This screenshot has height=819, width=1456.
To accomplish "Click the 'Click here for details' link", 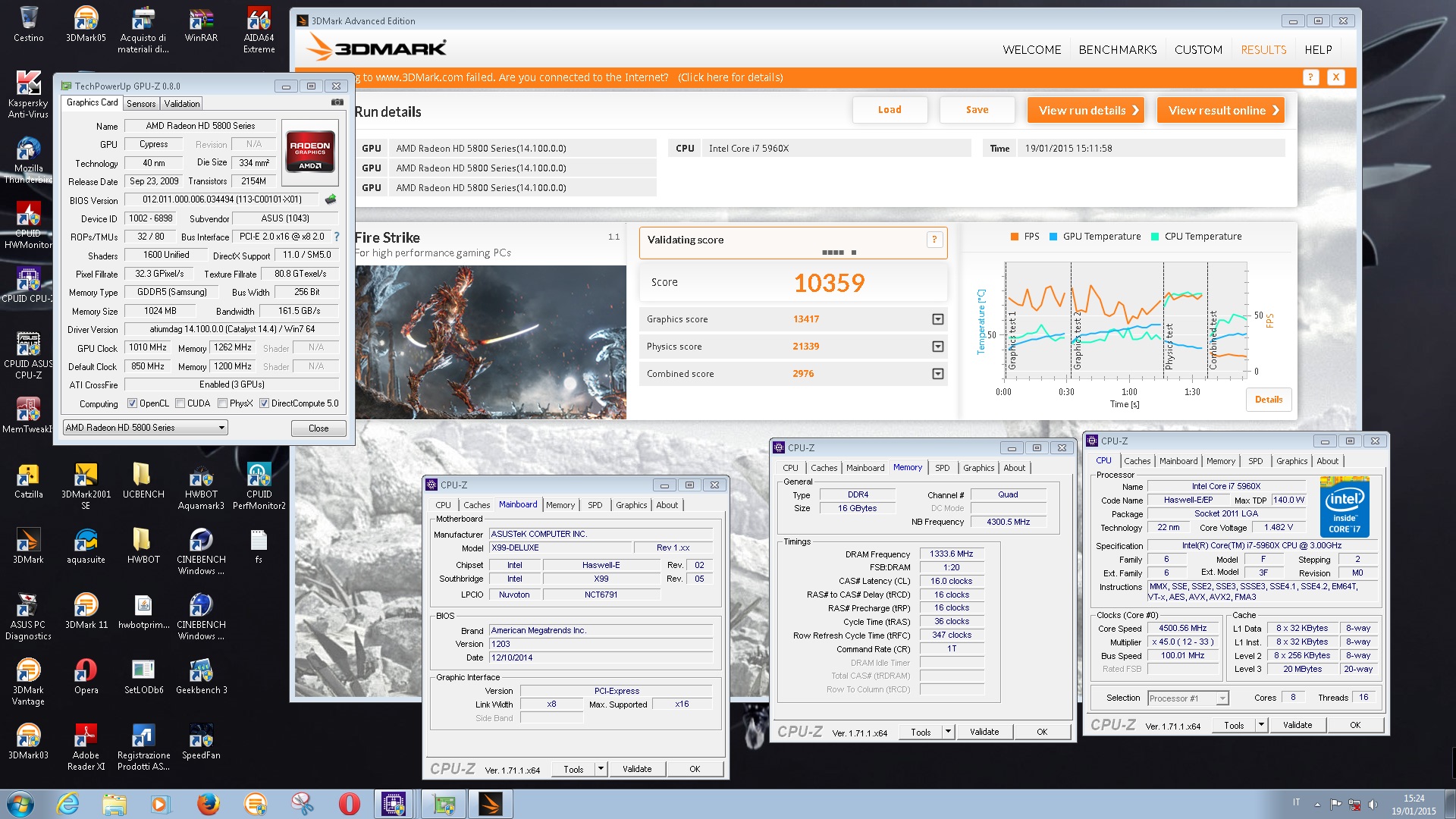I will tap(730, 77).
